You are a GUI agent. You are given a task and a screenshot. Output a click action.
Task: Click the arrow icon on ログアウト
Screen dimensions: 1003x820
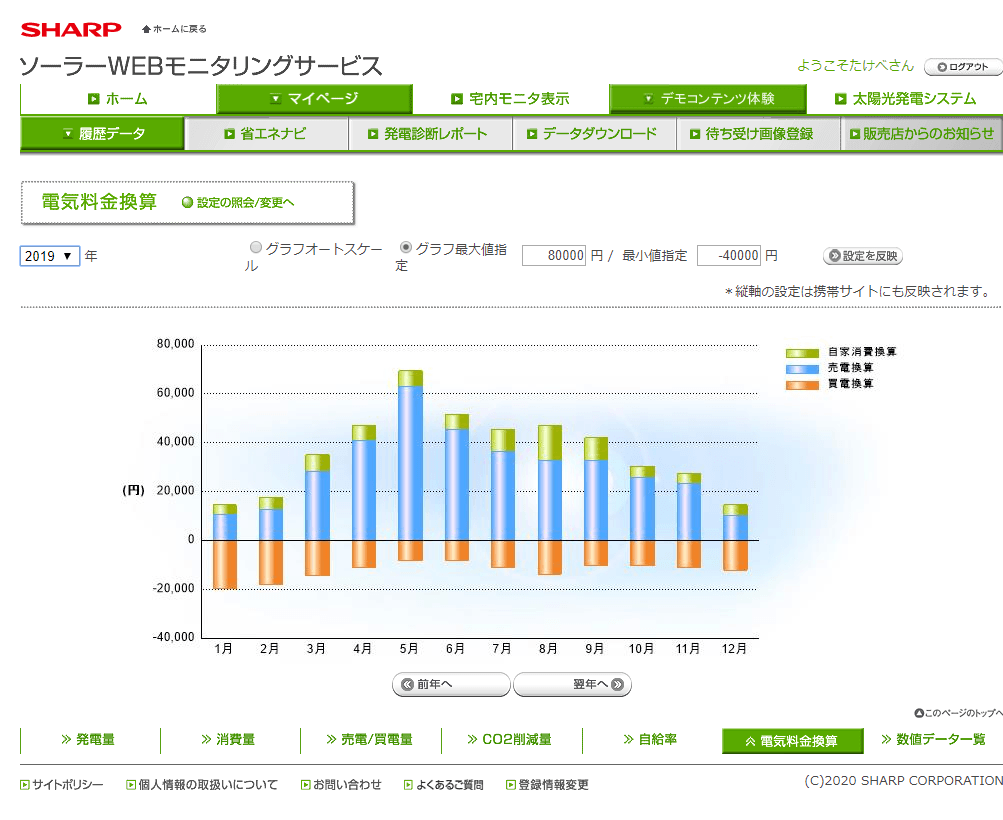point(942,67)
